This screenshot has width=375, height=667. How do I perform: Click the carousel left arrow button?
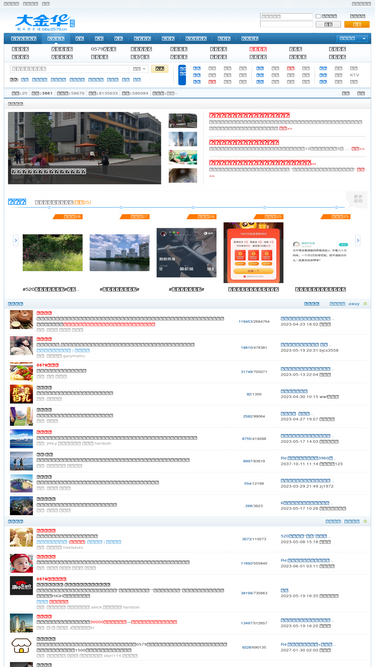tap(16, 240)
